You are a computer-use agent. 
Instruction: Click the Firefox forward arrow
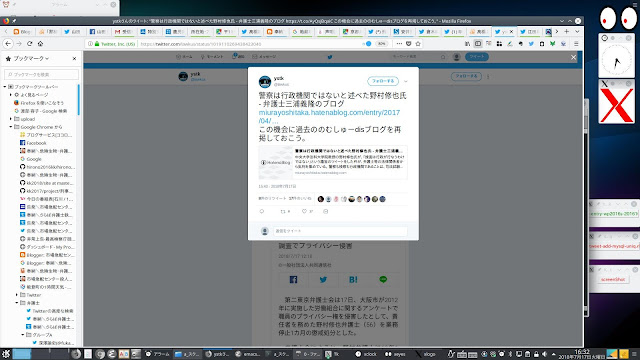click(x=19, y=44)
